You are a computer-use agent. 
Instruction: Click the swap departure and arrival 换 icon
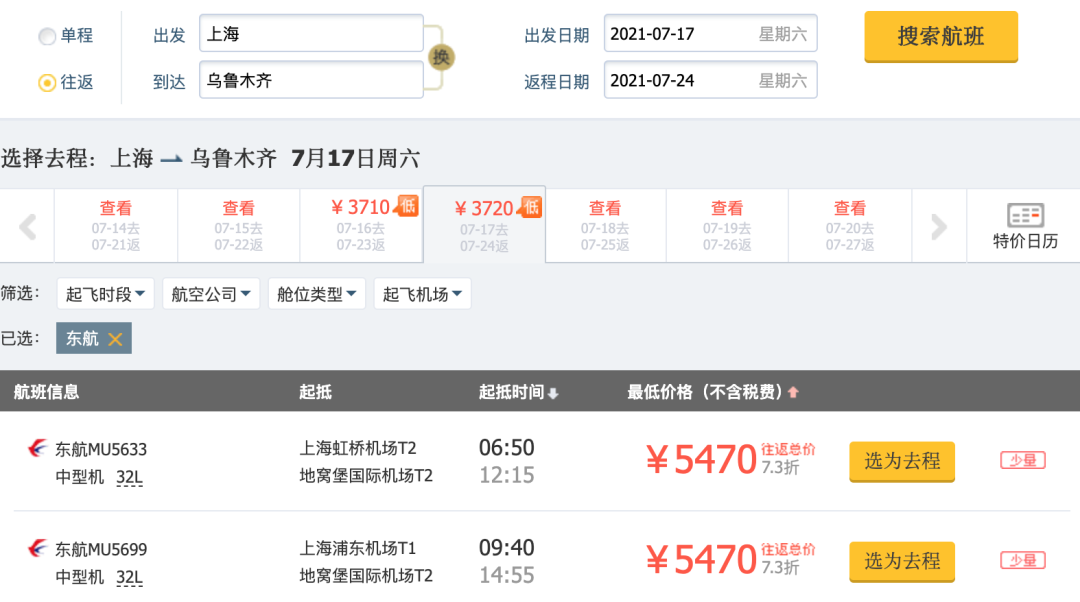point(440,58)
